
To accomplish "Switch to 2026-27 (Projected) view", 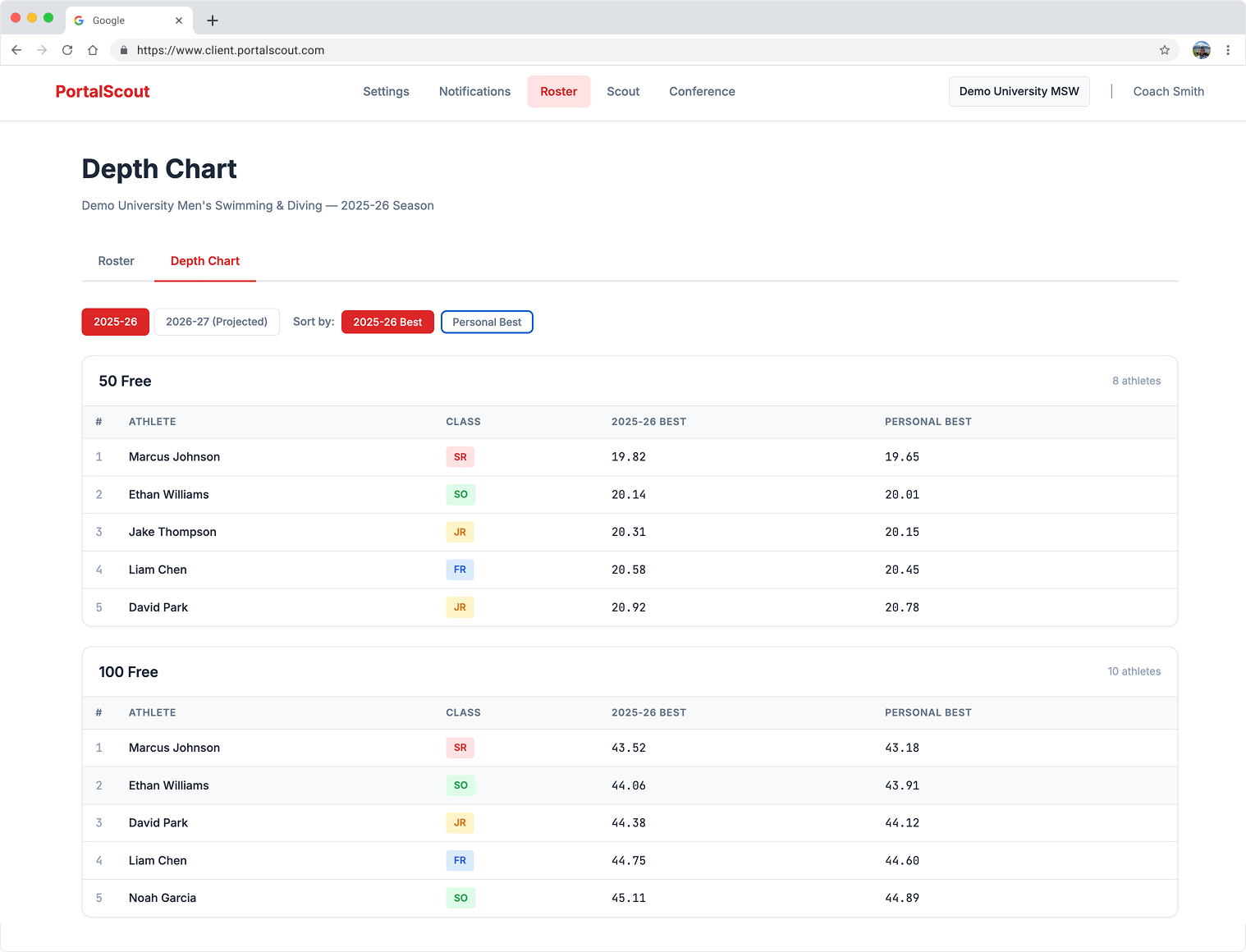I will click(x=216, y=322).
